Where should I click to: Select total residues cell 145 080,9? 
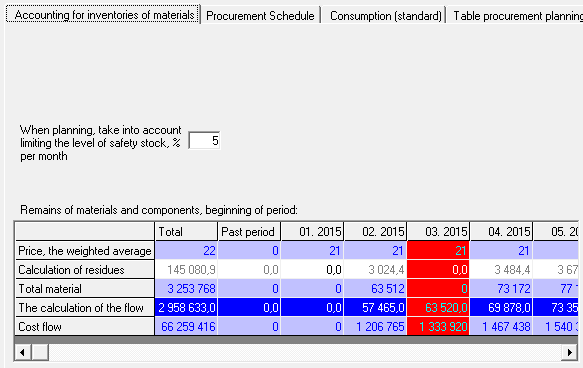(186, 269)
